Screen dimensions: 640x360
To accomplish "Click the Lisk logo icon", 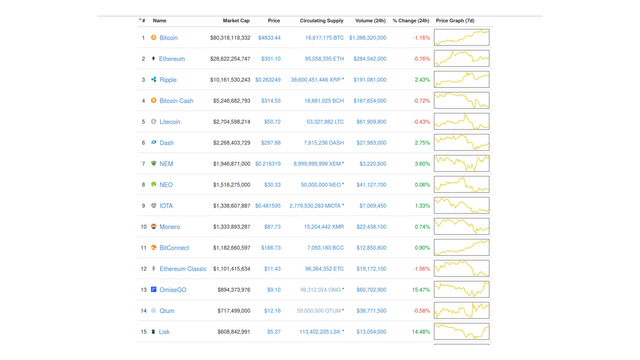I will point(153,331).
